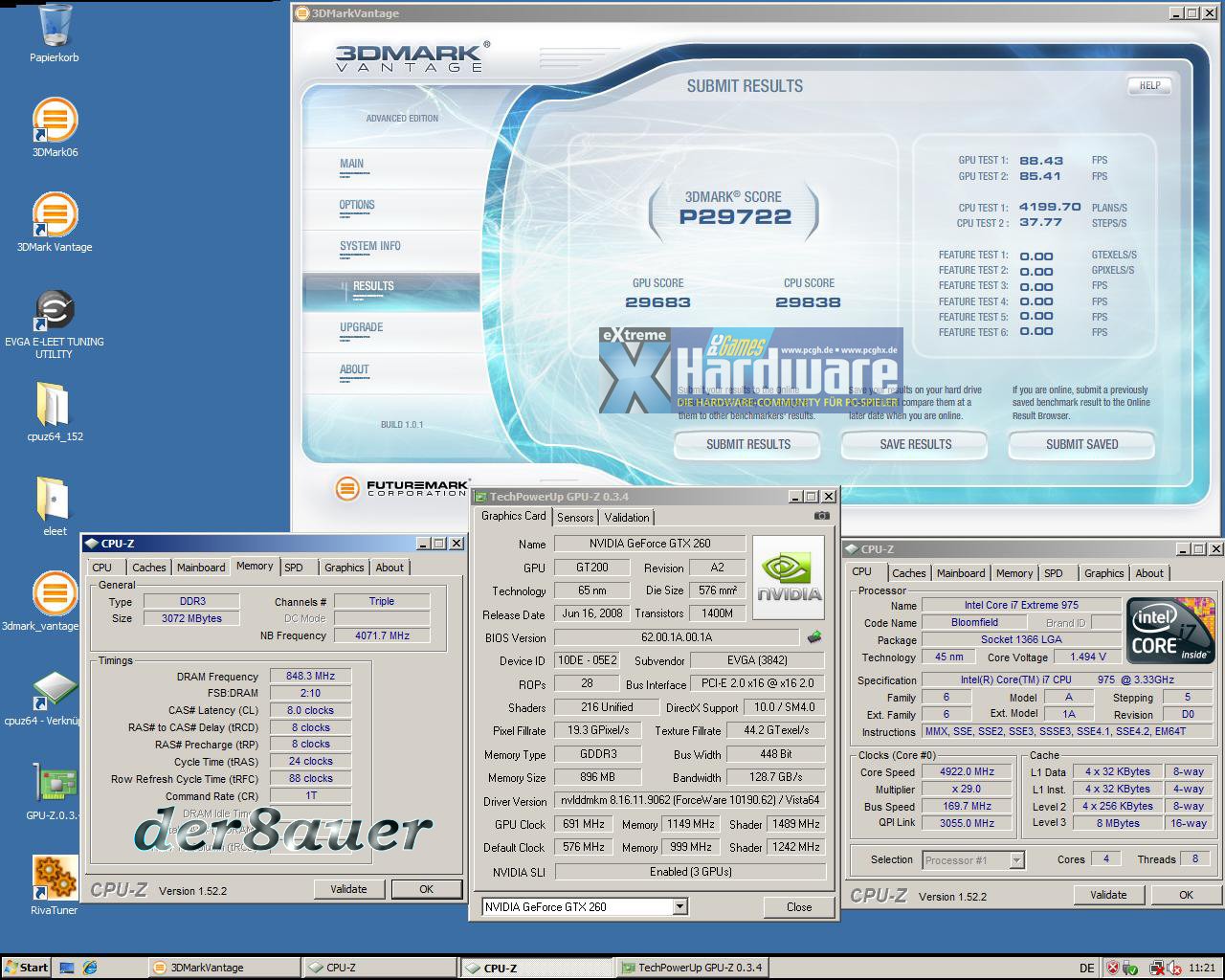
Task: Switch to 3DMarkVantage taskbar button
Action: click(x=225, y=968)
